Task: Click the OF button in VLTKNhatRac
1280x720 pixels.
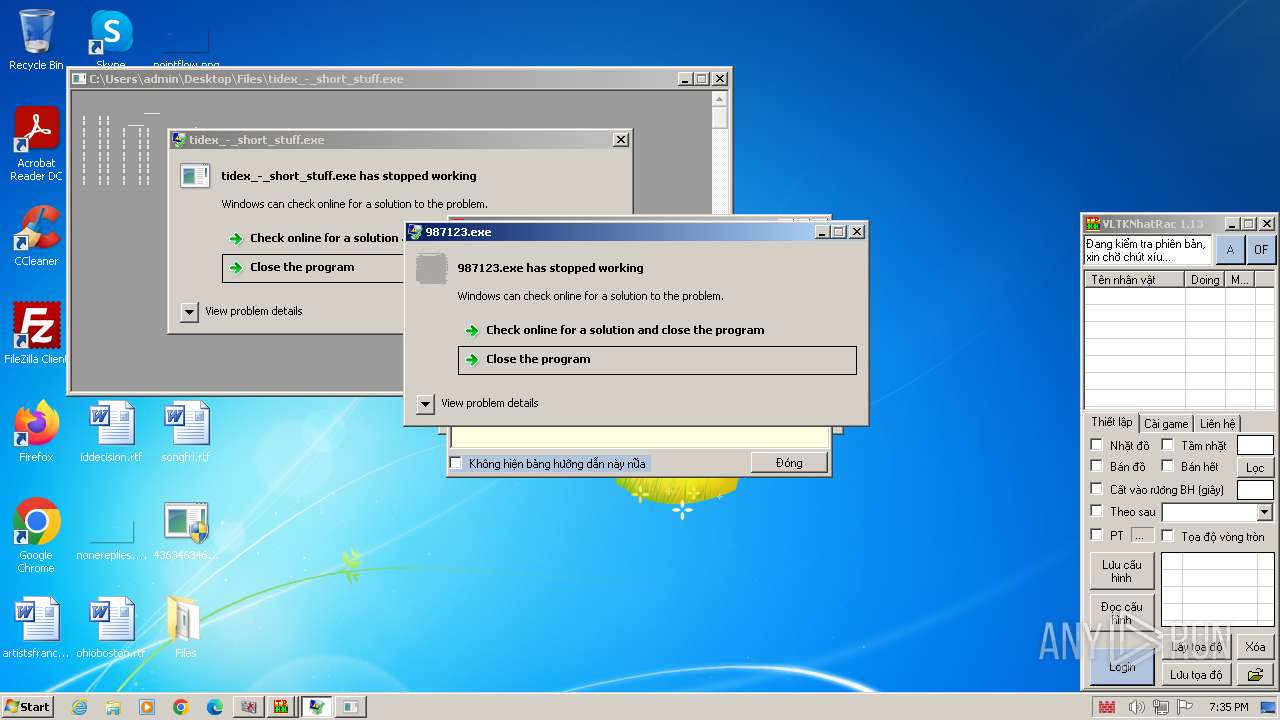Action: [1261, 250]
